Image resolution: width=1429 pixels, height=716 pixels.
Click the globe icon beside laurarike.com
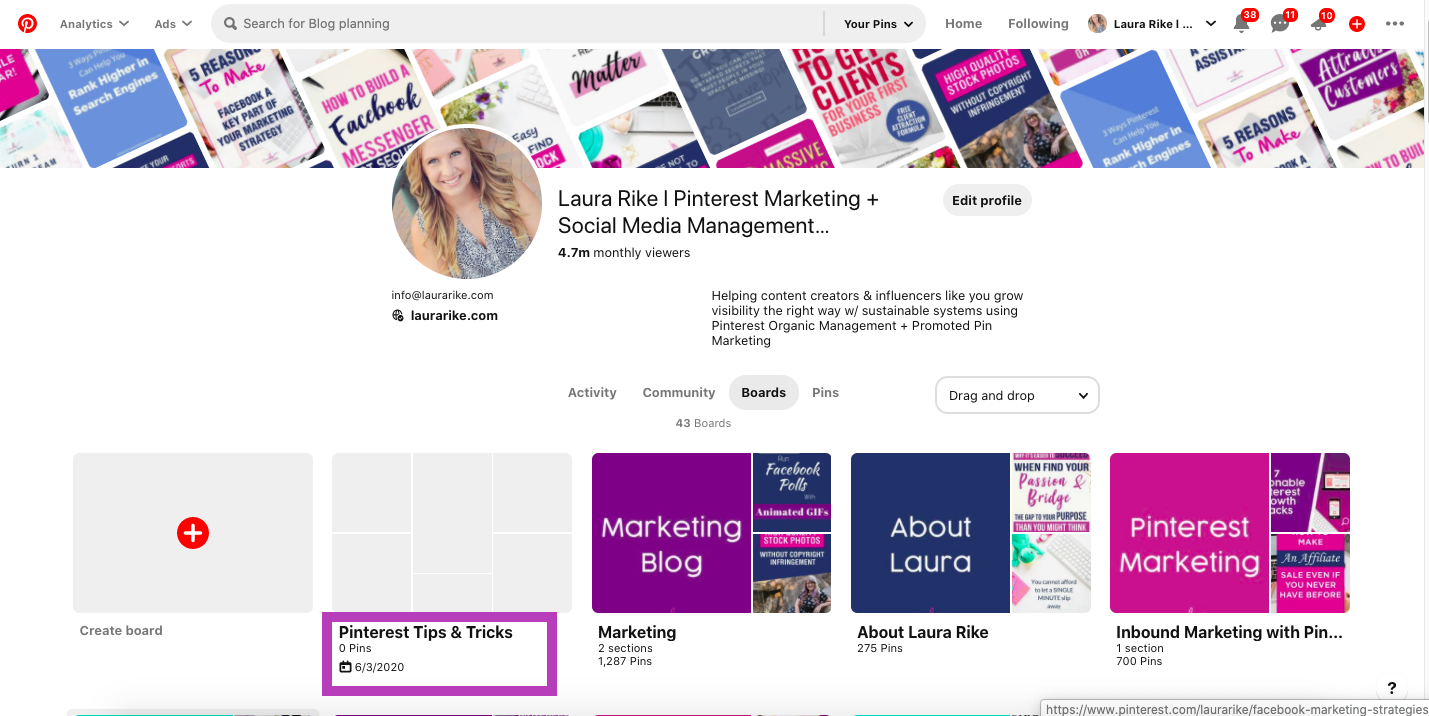[x=398, y=315]
